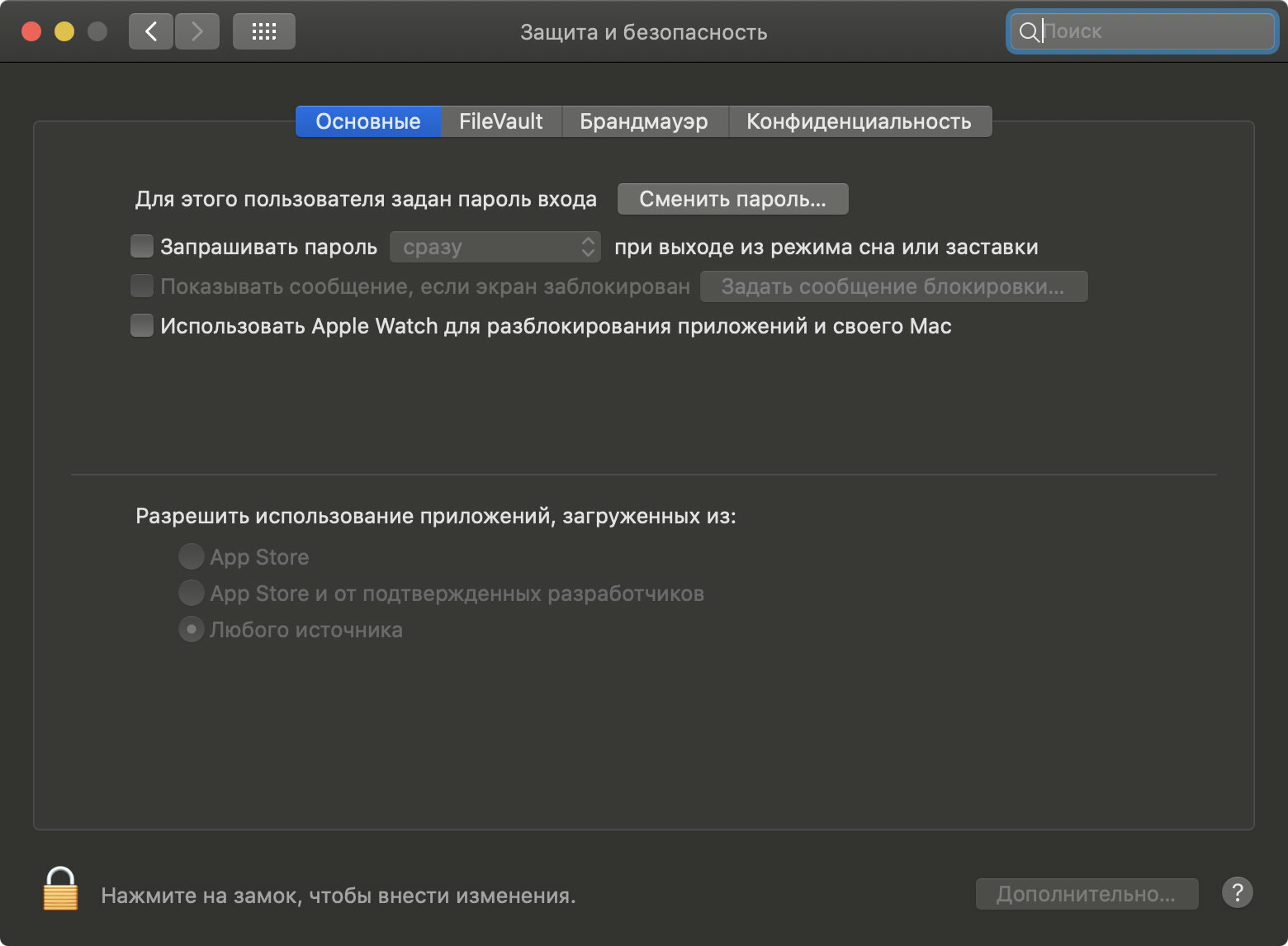Toggle the Apple Watch unlock checkbox

(x=142, y=325)
